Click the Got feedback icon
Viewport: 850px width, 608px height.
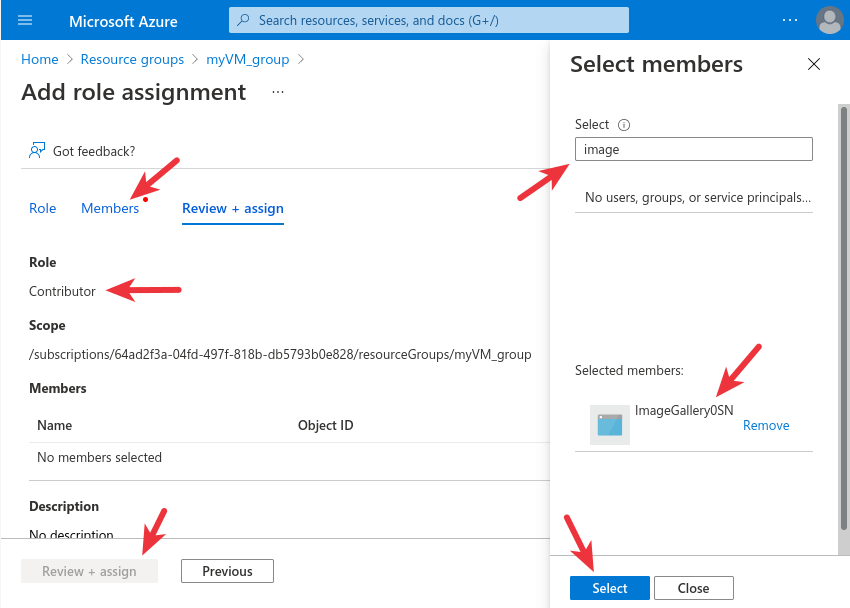[37, 151]
